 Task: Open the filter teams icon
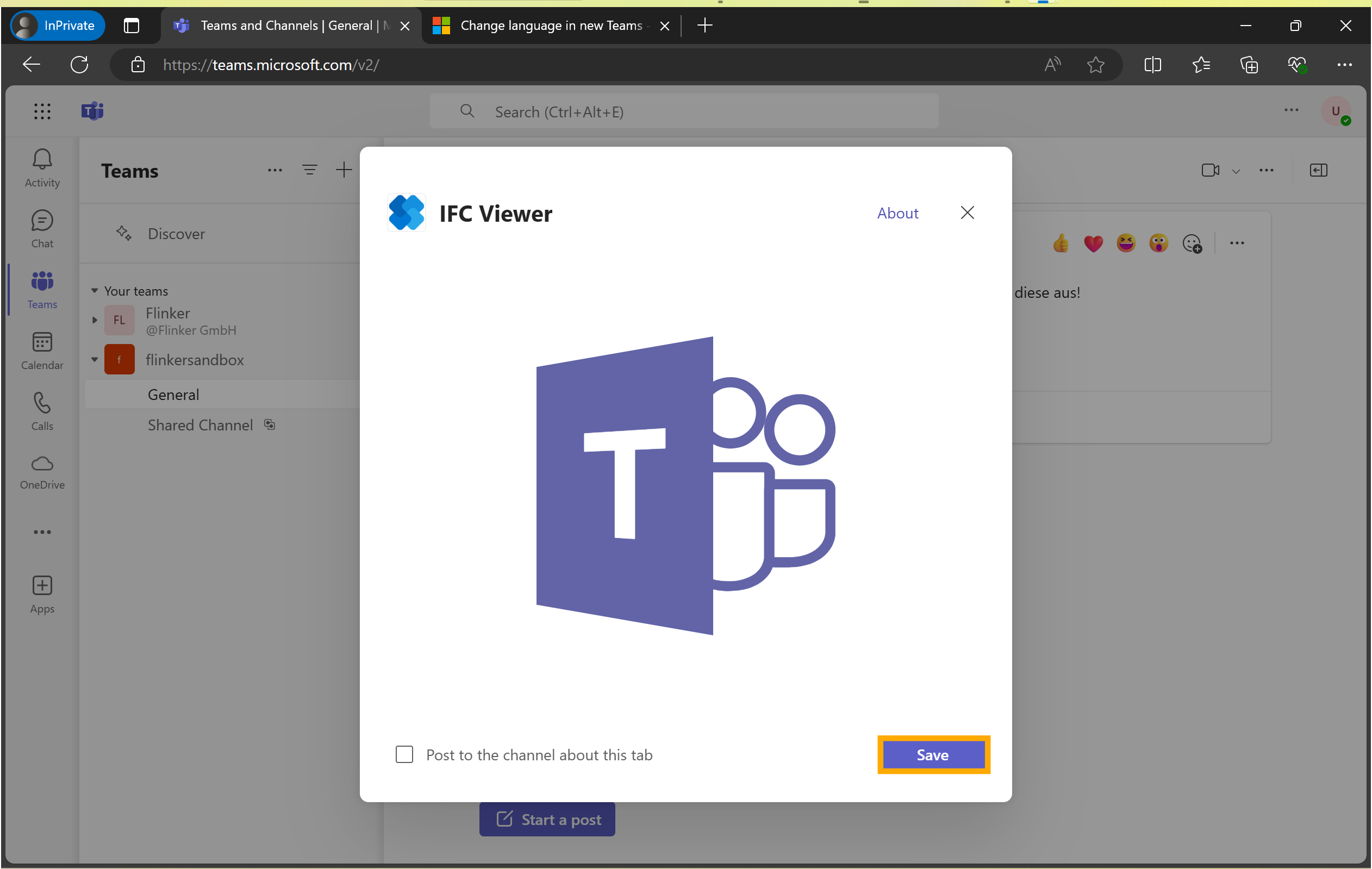pos(310,170)
